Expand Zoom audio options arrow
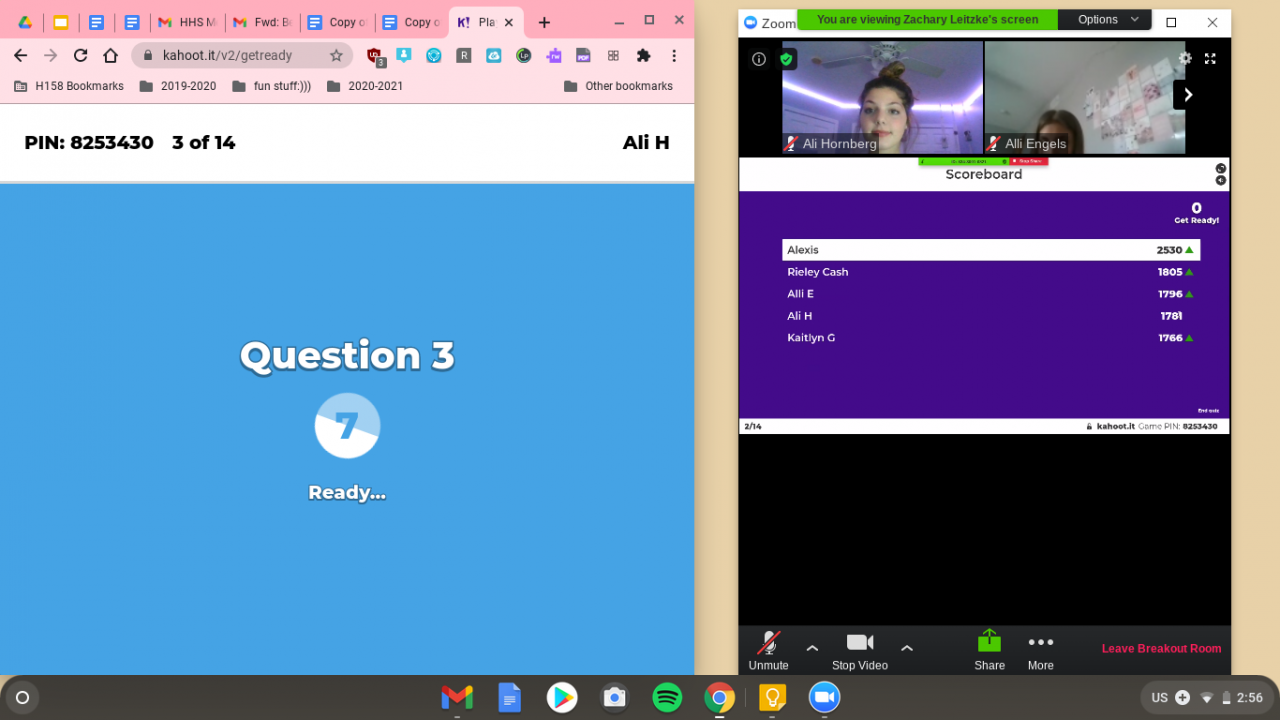This screenshot has width=1280, height=720. (812, 648)
